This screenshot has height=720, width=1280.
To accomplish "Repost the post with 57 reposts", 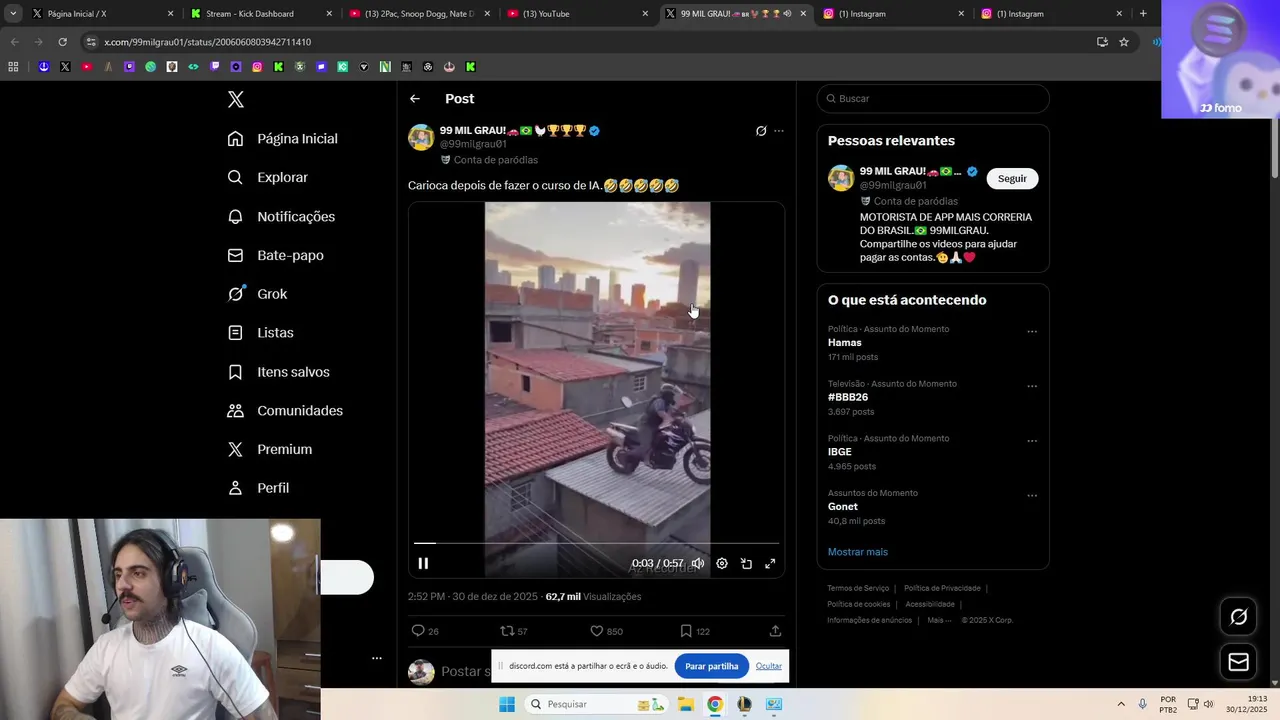I will click(x=514, y=631).
